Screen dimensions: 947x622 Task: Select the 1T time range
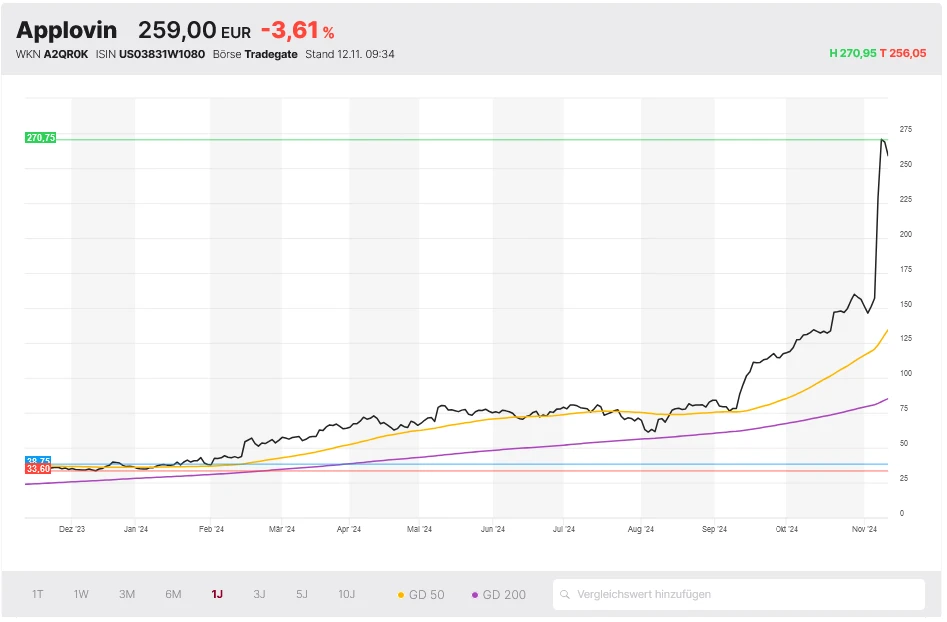tap(37, 594)
